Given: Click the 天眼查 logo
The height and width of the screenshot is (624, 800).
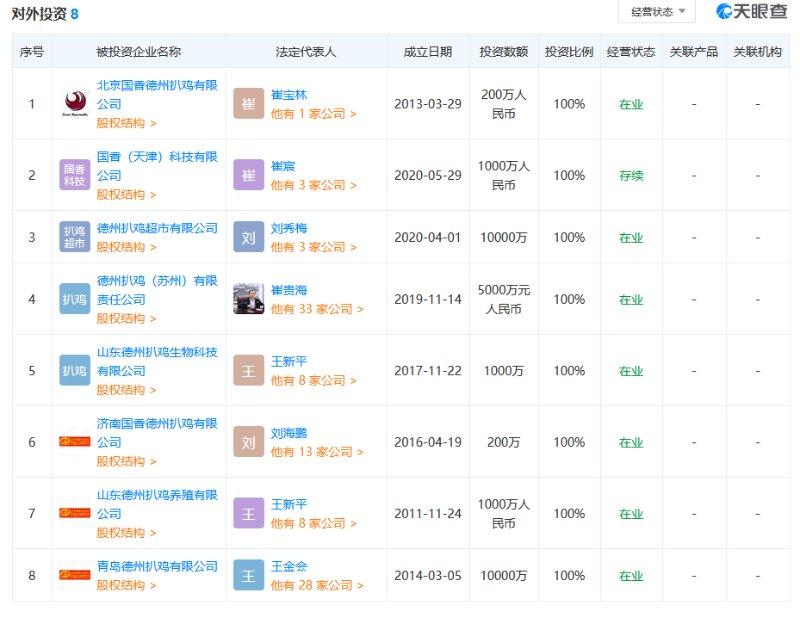Looking at the screenshot, I should (x=752, y=11).
